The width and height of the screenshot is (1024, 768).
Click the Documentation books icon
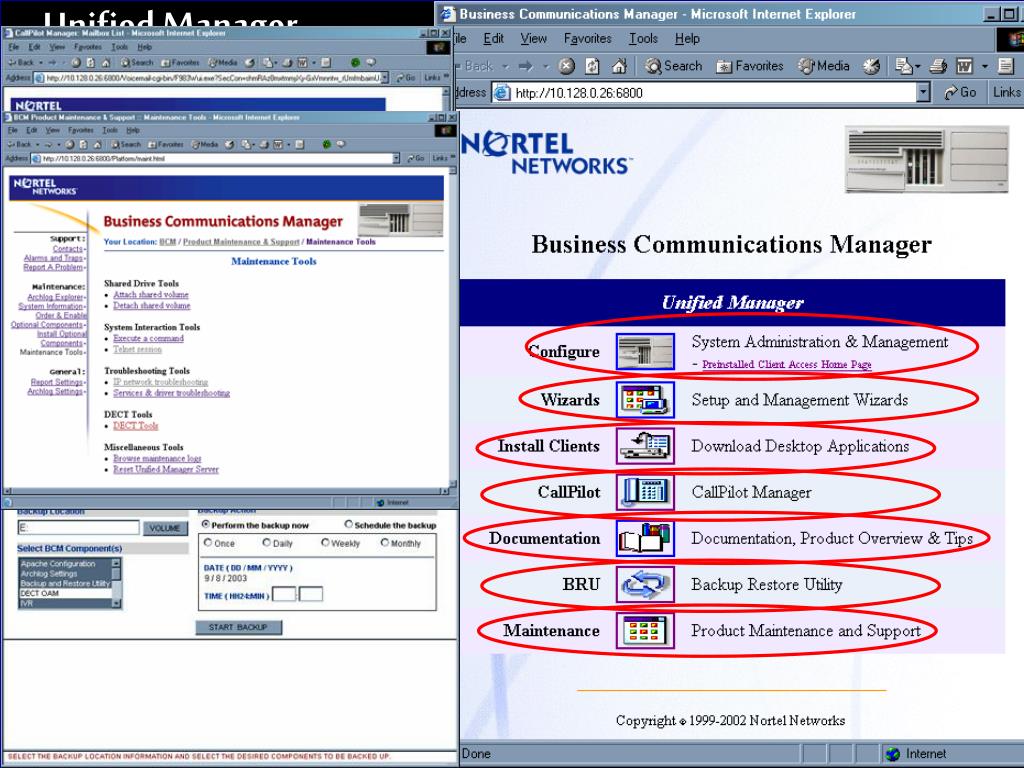tap(645, 539)
